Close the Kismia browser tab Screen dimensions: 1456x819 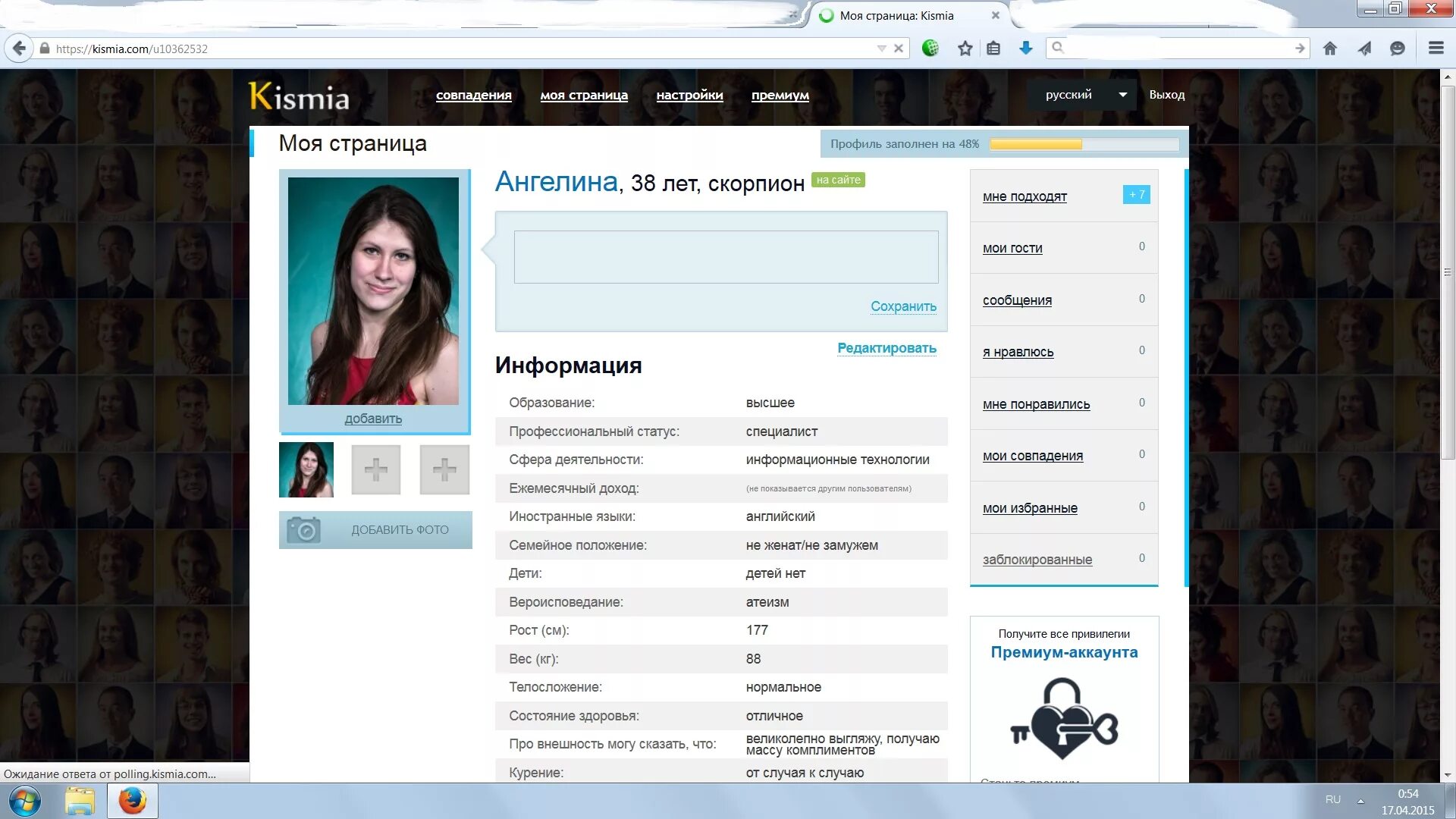[x=996, y=15]
